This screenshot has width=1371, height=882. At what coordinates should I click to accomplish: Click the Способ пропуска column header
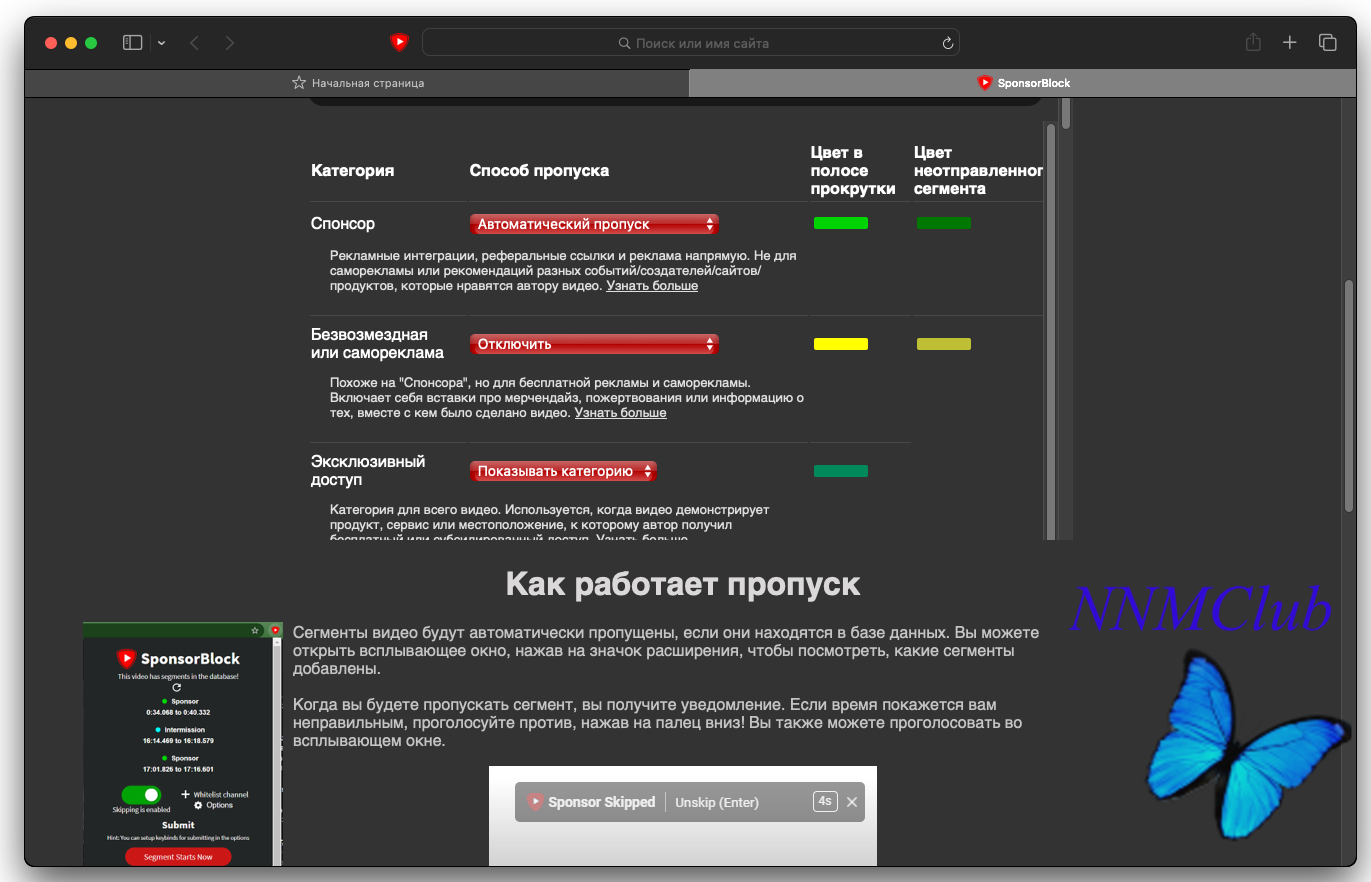pyautogui.click(x=539, y=170)
